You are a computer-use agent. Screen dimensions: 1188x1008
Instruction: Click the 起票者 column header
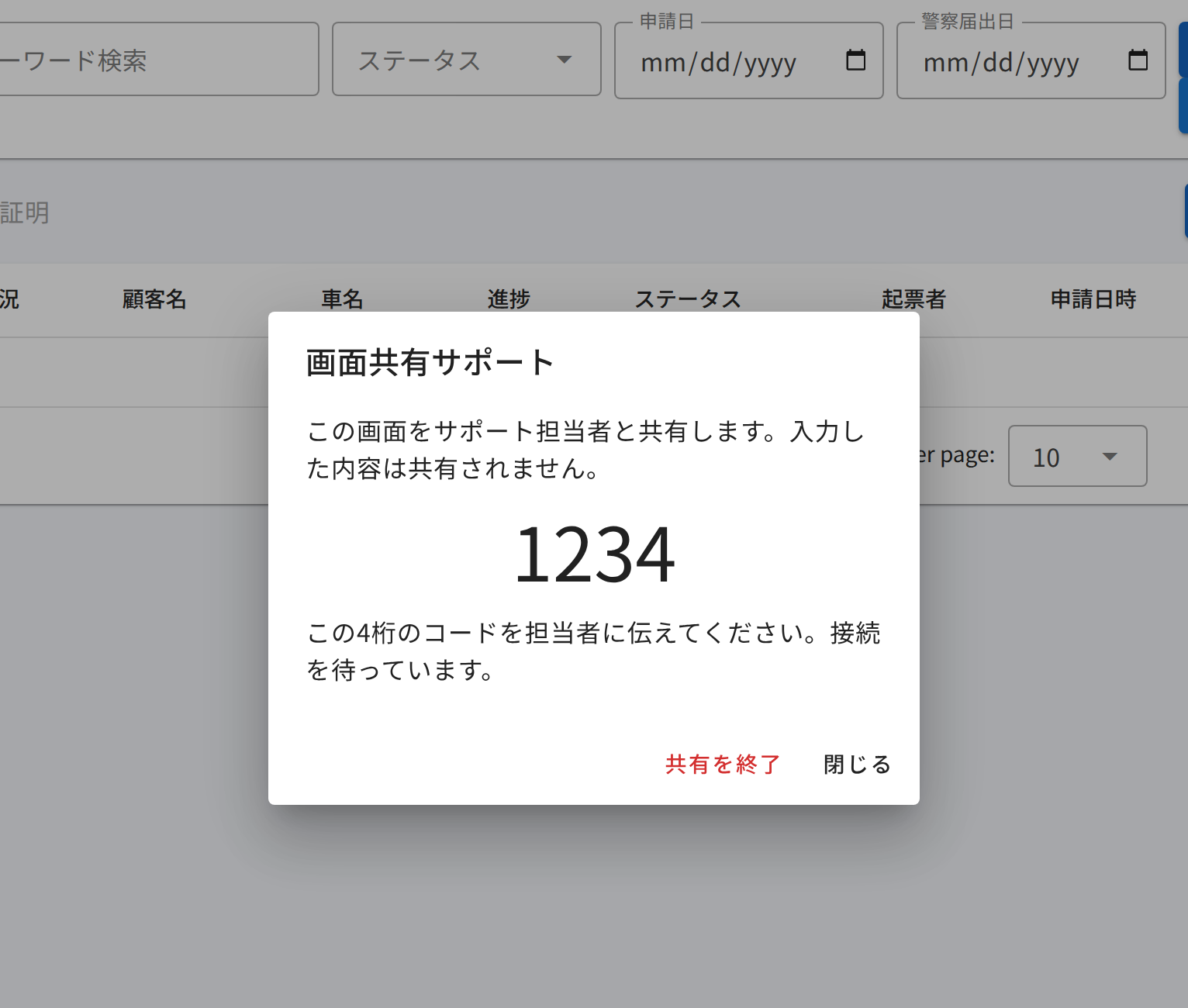tap(913, 299)
